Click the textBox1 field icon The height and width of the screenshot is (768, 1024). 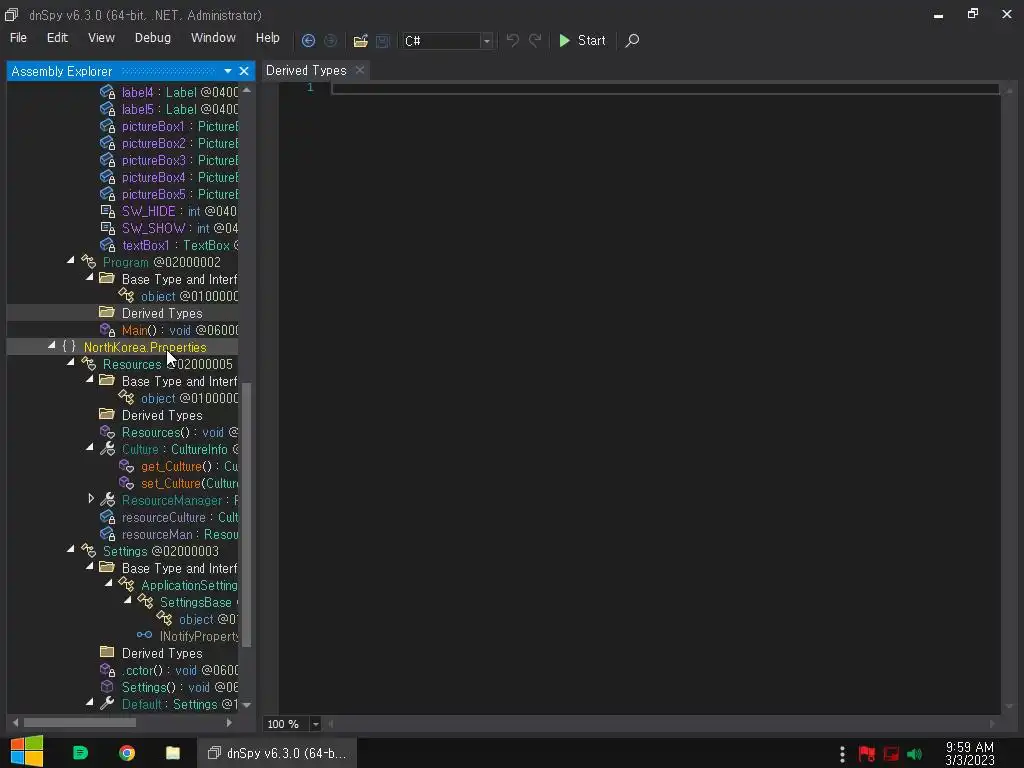pyautogui.click(x=107, y=245)
